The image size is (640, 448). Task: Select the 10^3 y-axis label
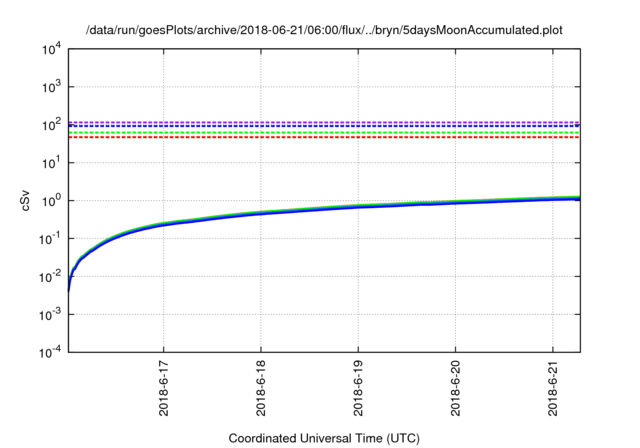(51, 87)
